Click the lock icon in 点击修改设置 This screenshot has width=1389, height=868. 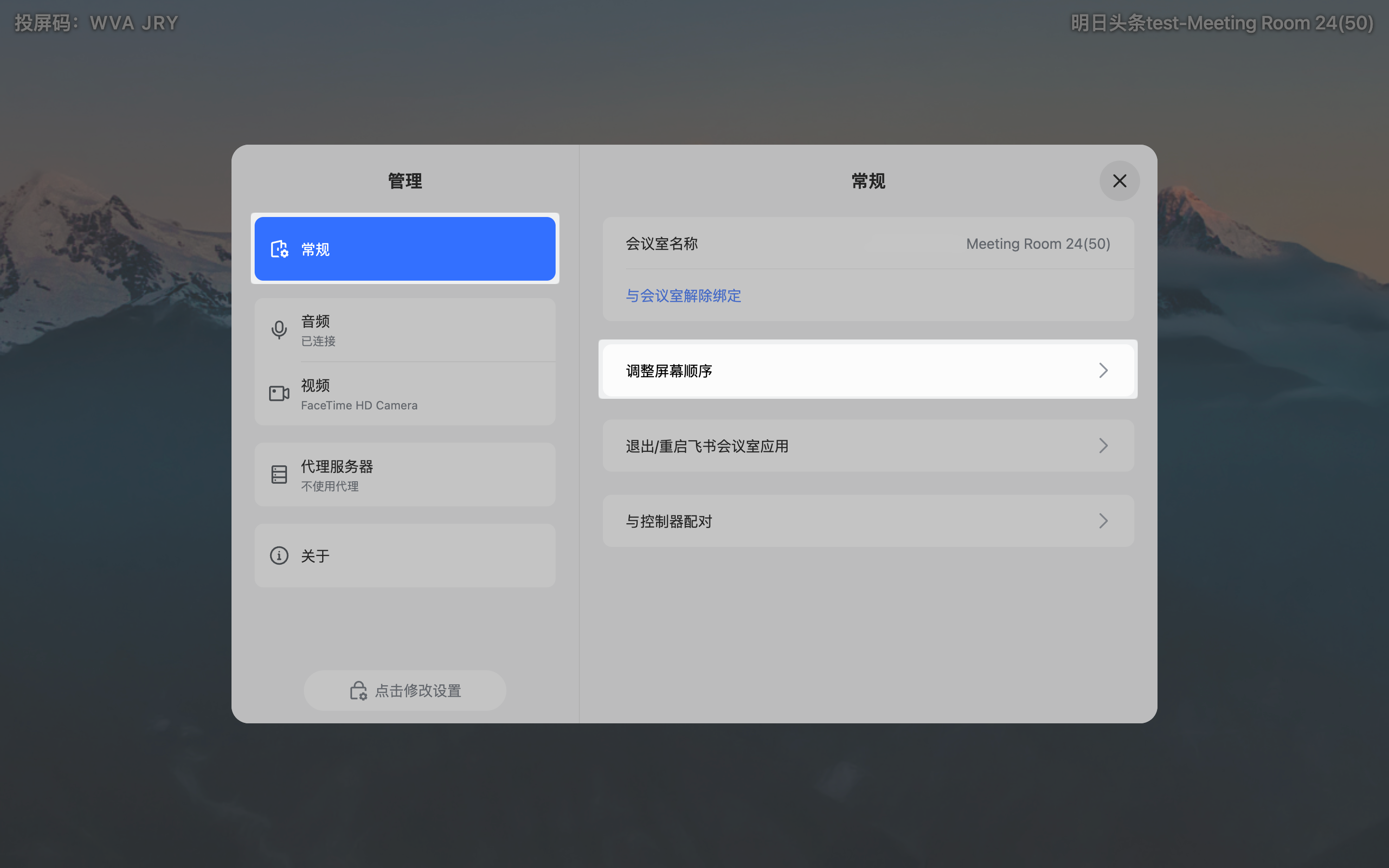point(358,691)
